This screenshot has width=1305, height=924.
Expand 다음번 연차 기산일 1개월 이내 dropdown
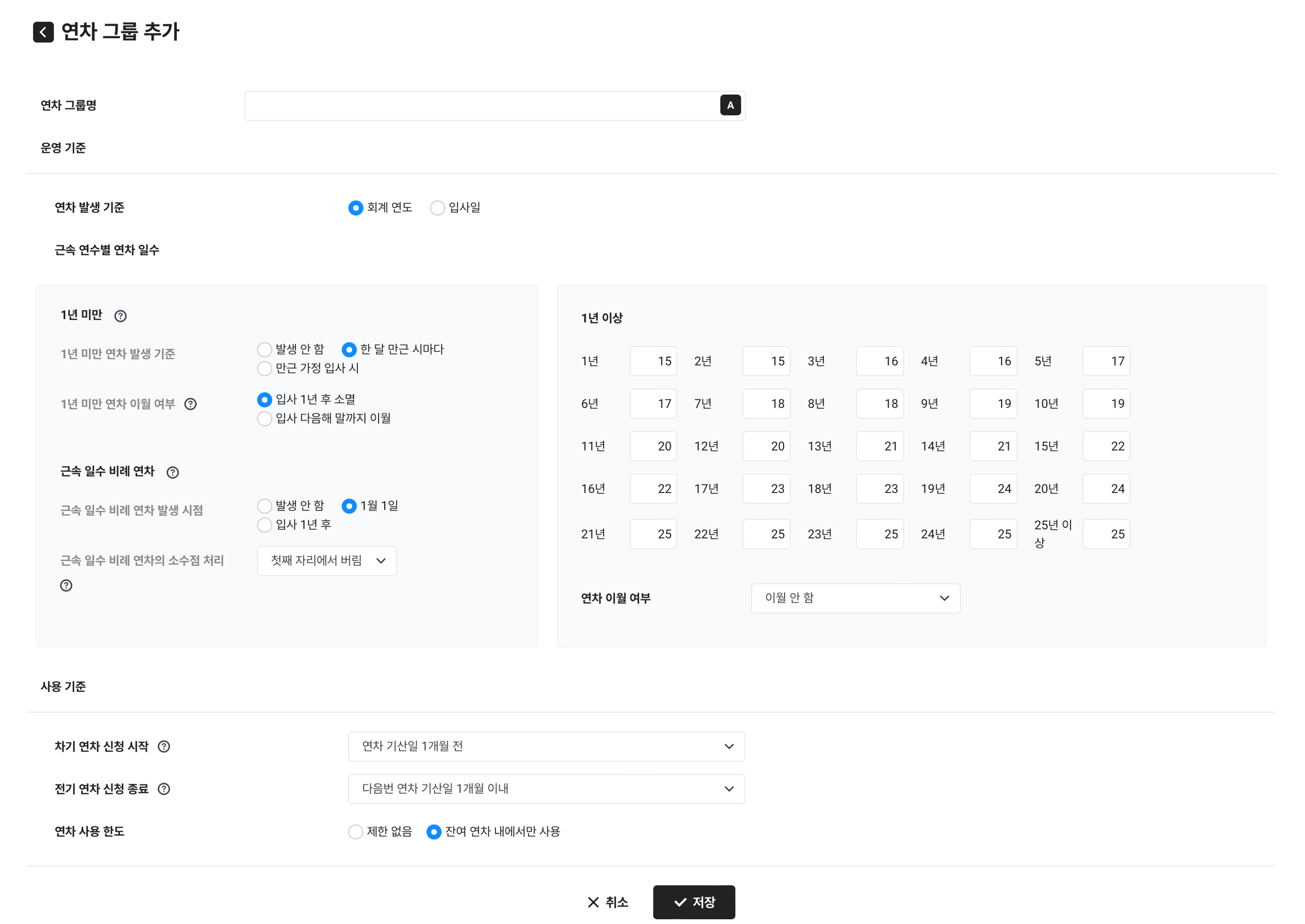click(546, 789)
